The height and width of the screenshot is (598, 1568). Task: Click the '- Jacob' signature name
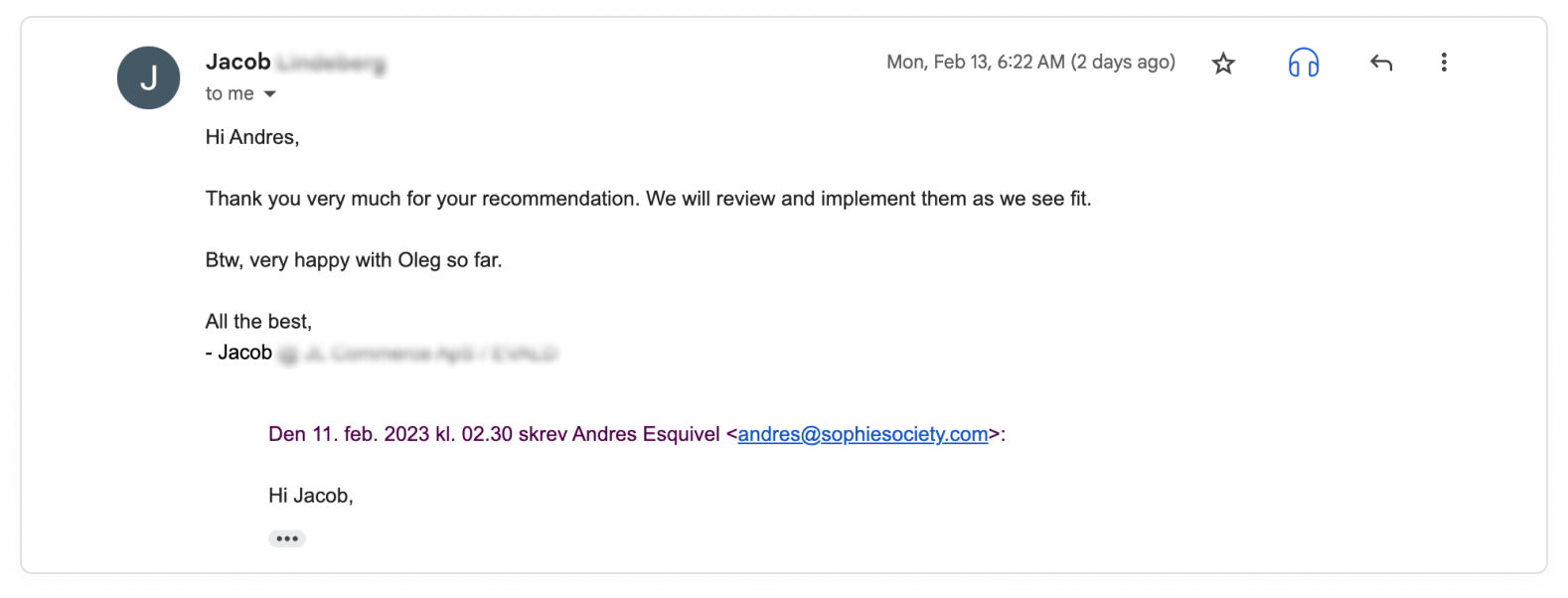[x=238, y=353]
